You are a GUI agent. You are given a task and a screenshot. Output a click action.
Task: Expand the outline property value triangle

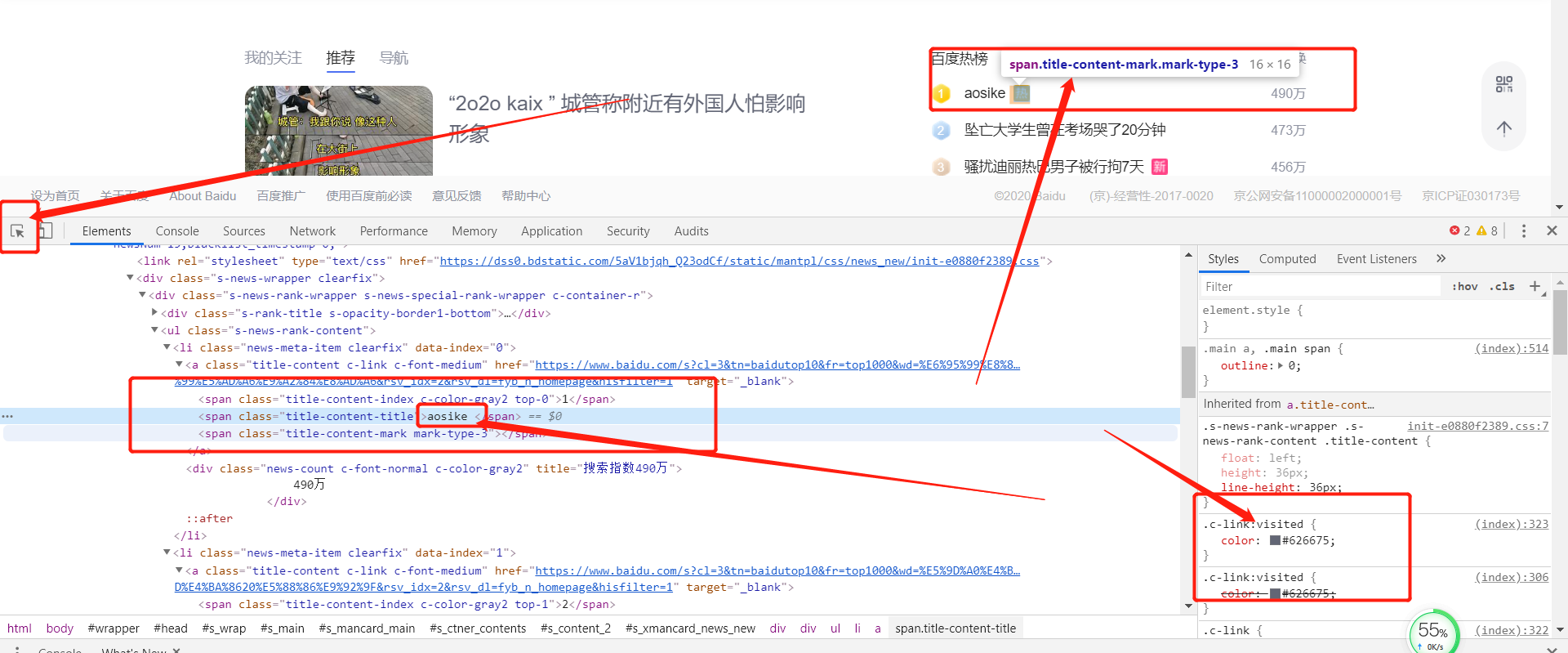[x=1281, y=366]
